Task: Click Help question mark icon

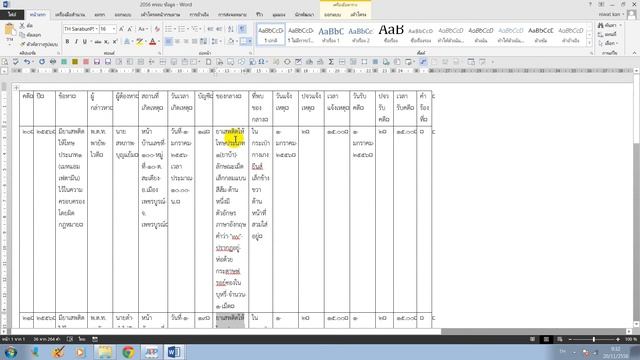Action: [590, 4]
